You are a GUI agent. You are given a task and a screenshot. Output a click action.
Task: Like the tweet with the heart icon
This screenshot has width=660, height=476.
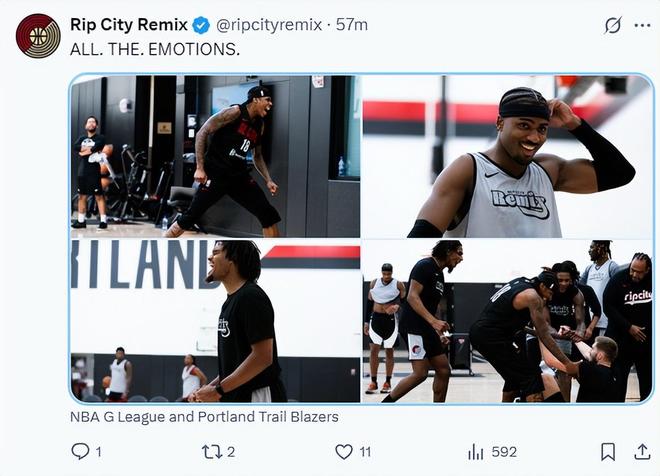click(x=344, y=452)
